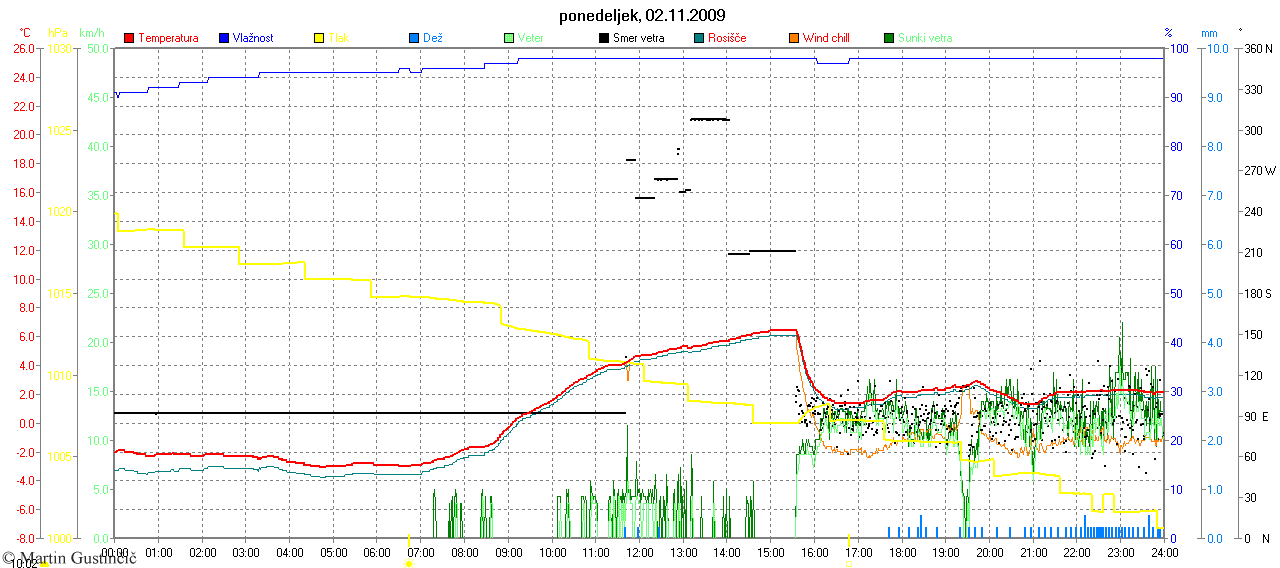Click the black Smer vetra legend square

604,38
